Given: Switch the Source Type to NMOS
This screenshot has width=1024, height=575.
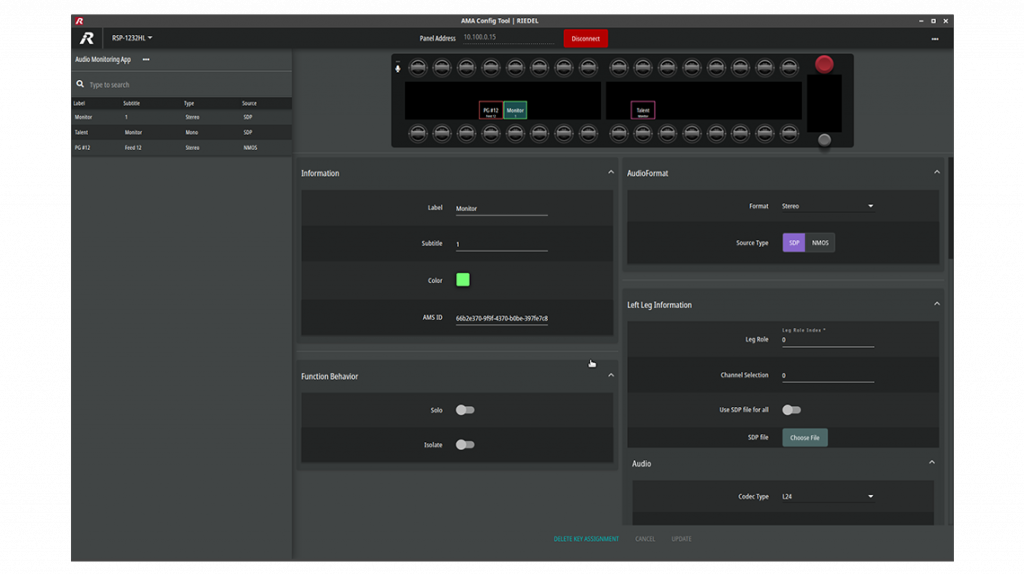Looking at the screenshot, I should (x=820, y=243).
